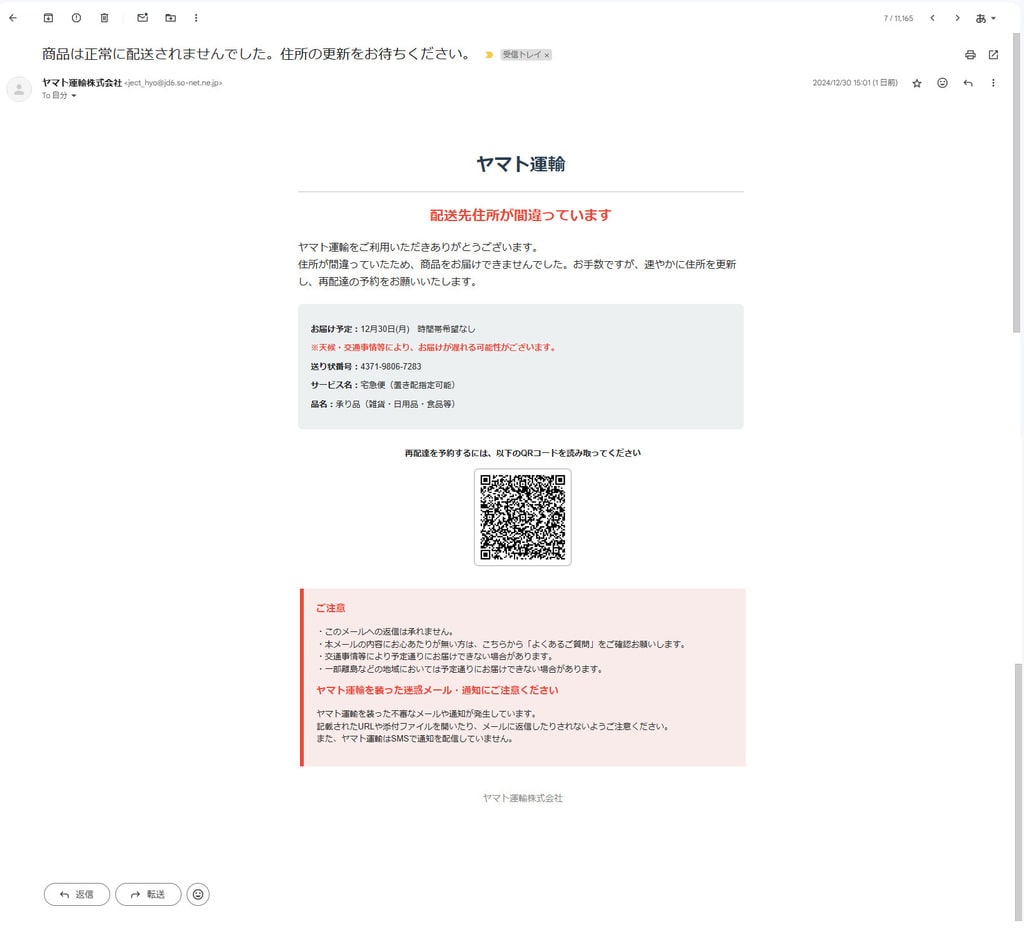Viewport: 1024px width, 932px height.
Task: Click the tracking number 4371-9806-7283
Action: coord(391,366)
